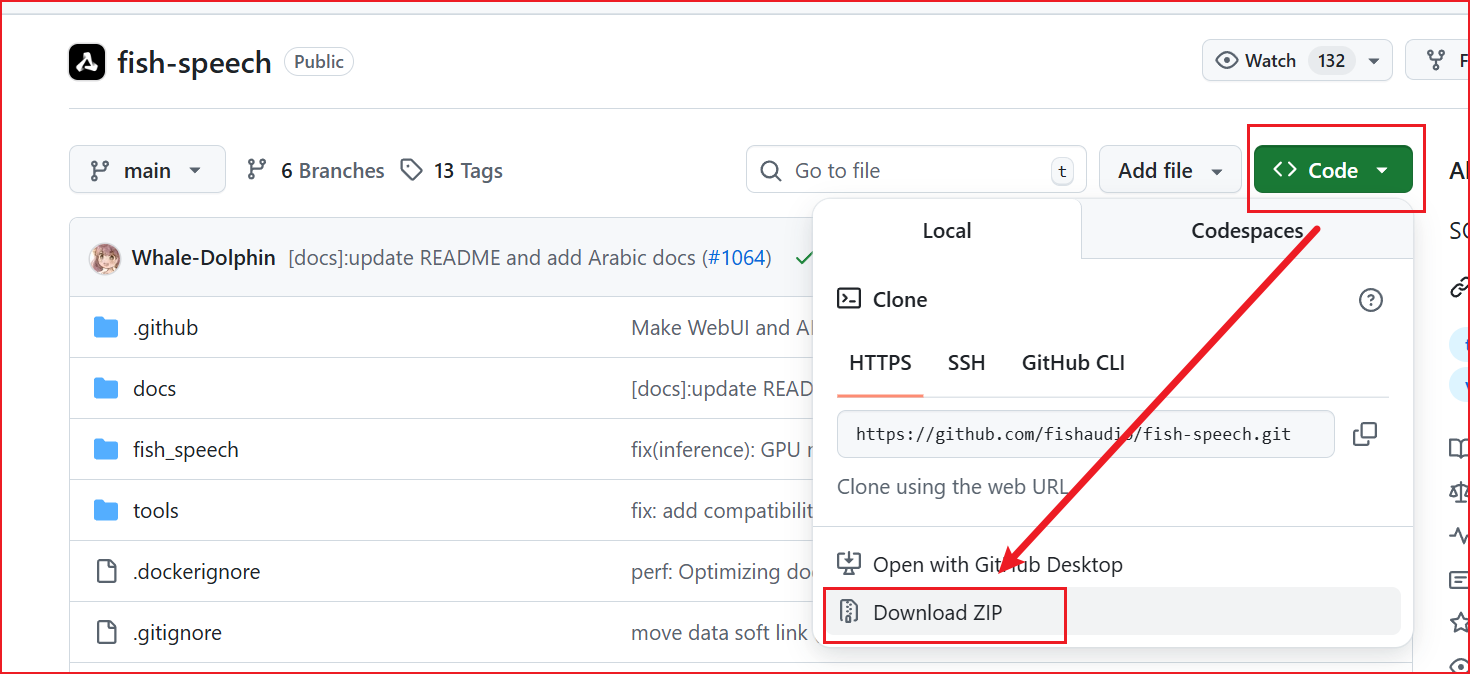1470x674 pixels.
Task: Open the fish-speech repository title link
Action: (x=194, y=62)
